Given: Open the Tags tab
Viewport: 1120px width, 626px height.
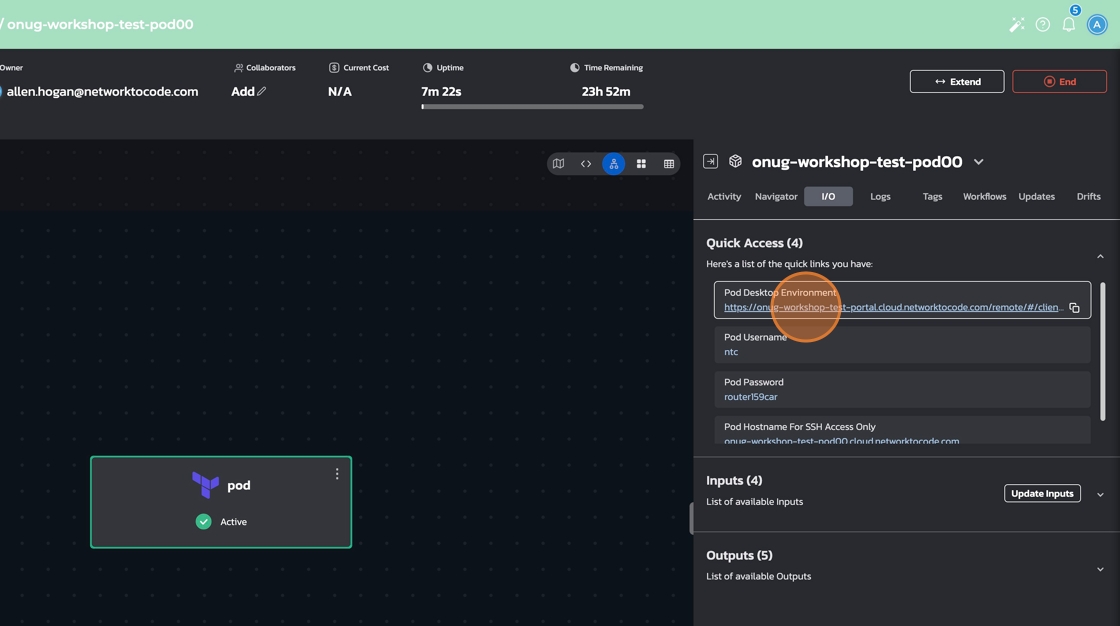Looking at the screenshot, I should point(932,197).
